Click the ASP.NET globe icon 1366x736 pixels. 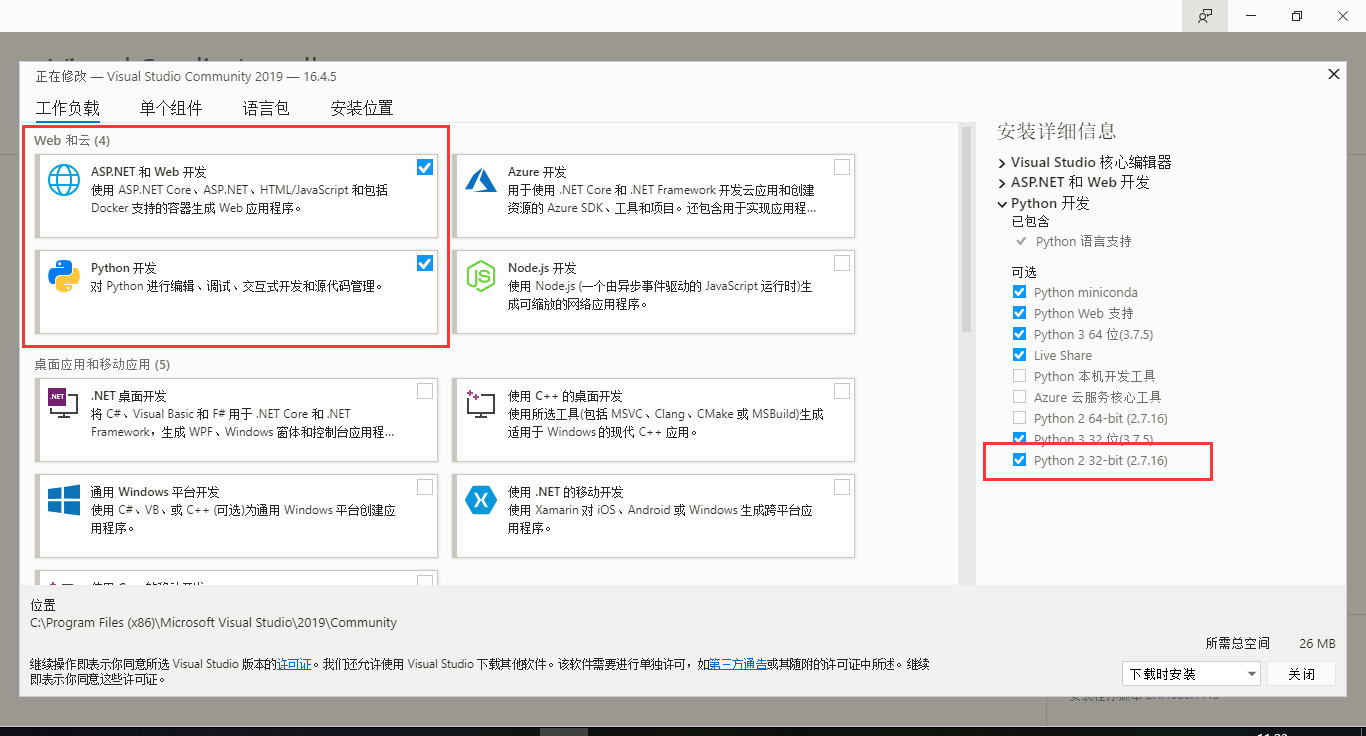[64, 180]
